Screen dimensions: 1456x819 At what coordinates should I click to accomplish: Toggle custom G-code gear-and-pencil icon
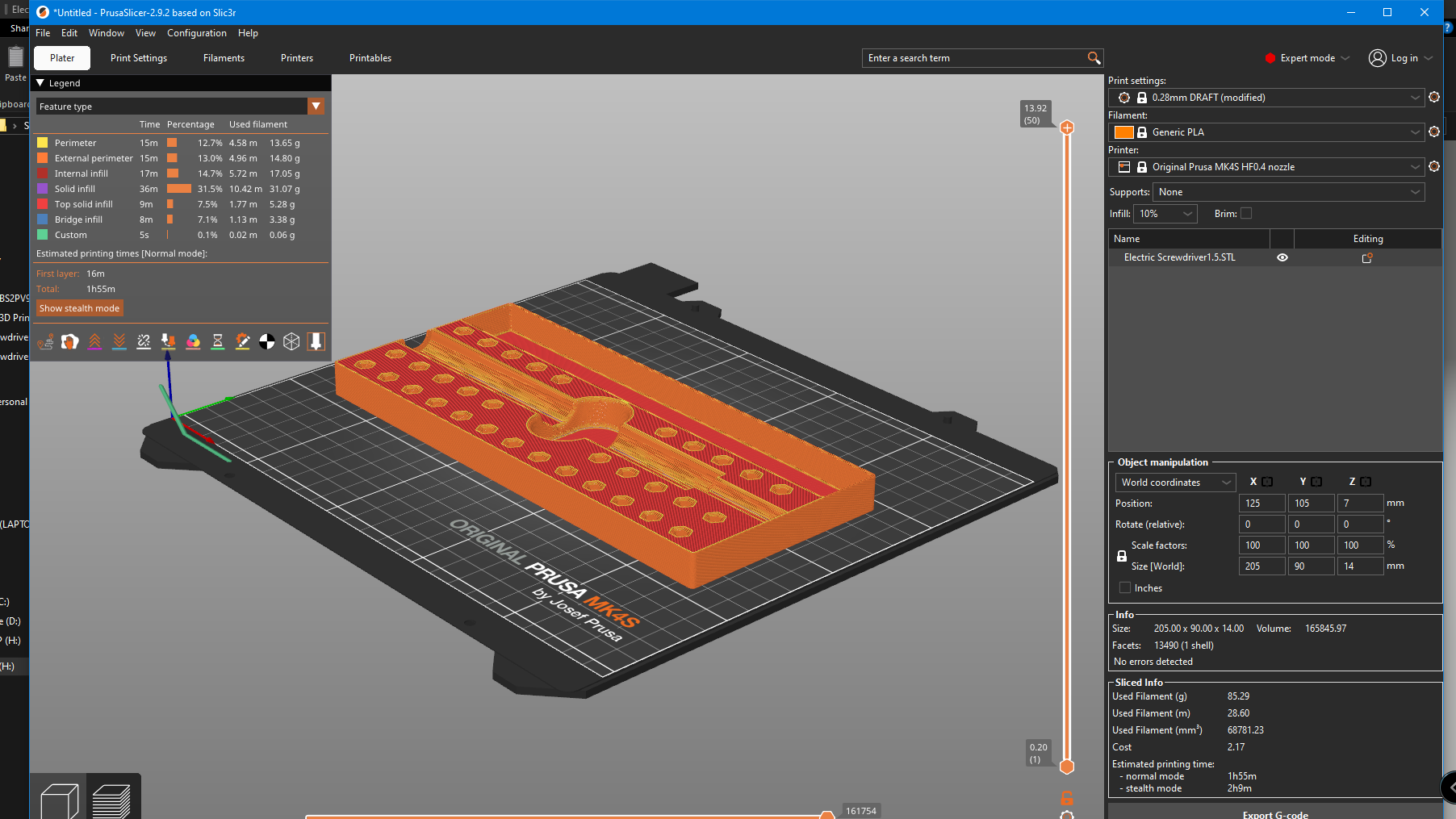coord(242,341)
